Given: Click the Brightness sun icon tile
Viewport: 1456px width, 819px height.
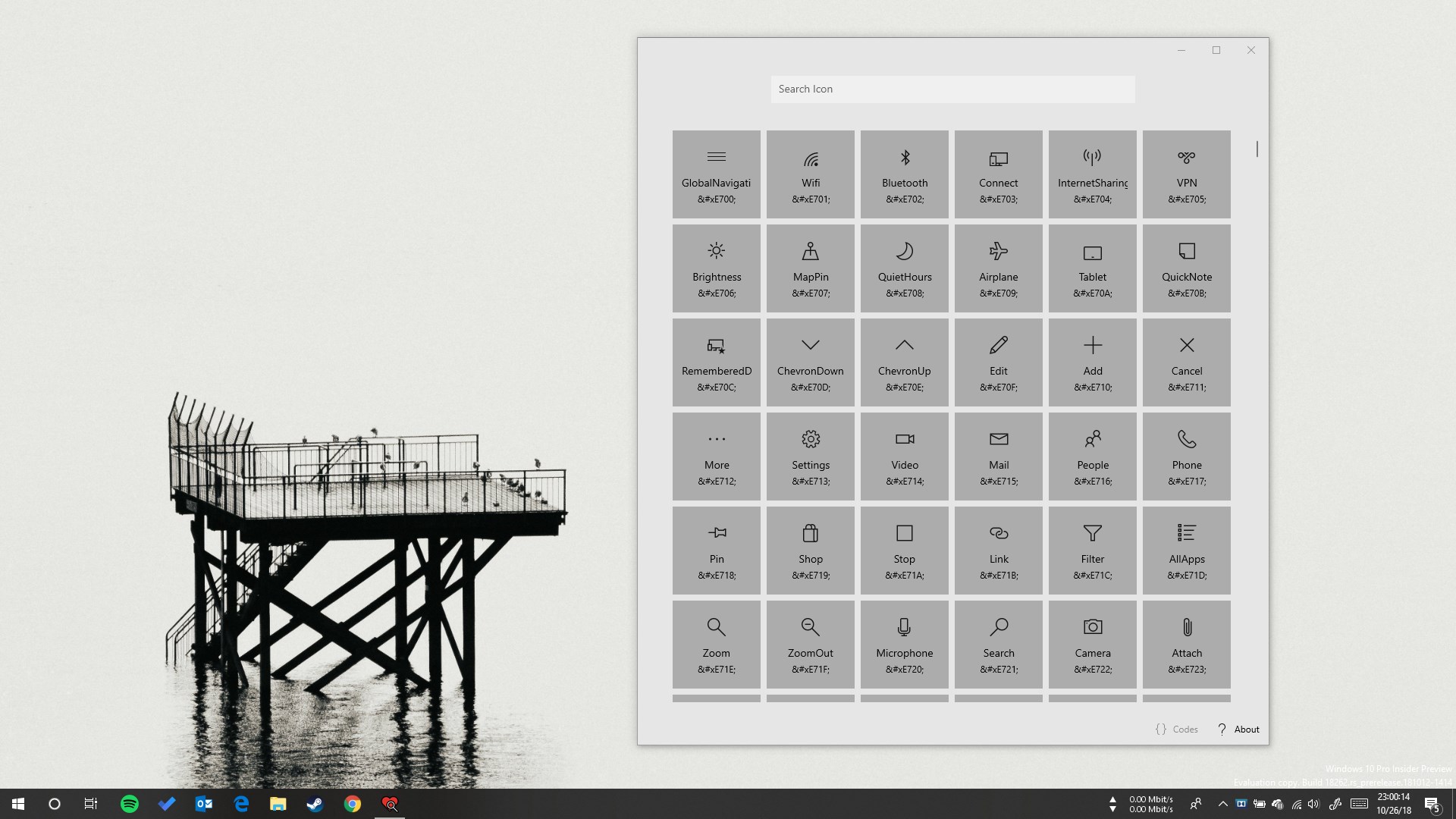Looking at the screenshot, I should [x=716, y=268].
